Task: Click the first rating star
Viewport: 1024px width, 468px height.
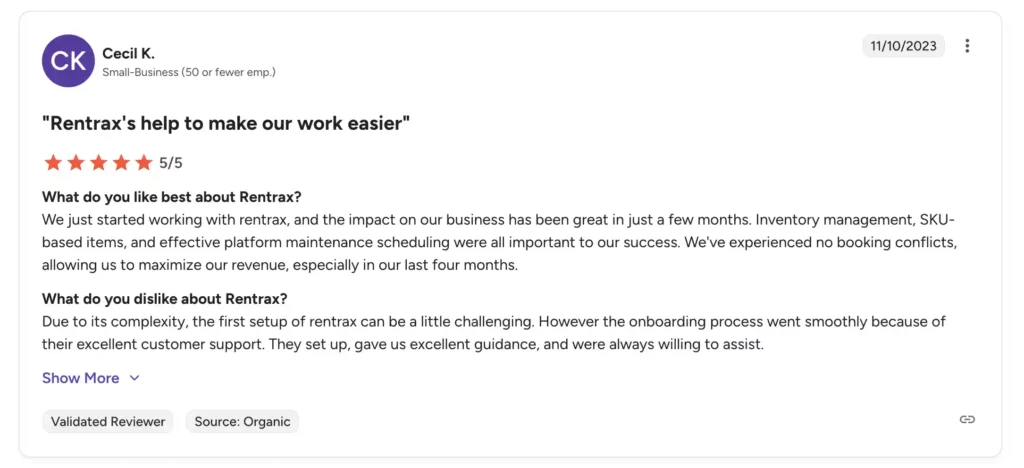Action: tap(53, 162)
